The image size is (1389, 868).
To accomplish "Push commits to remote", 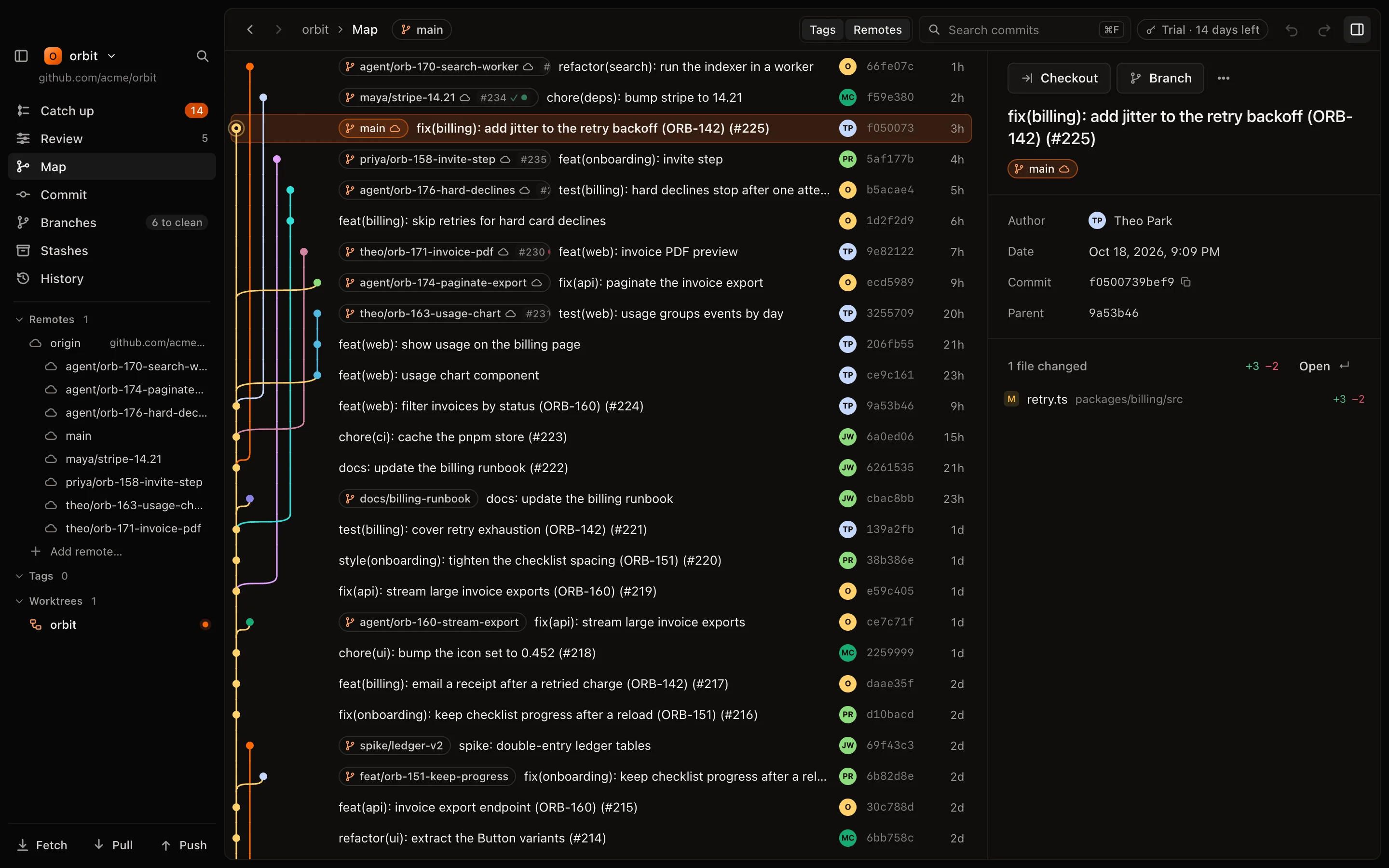I will pos(184,844).
